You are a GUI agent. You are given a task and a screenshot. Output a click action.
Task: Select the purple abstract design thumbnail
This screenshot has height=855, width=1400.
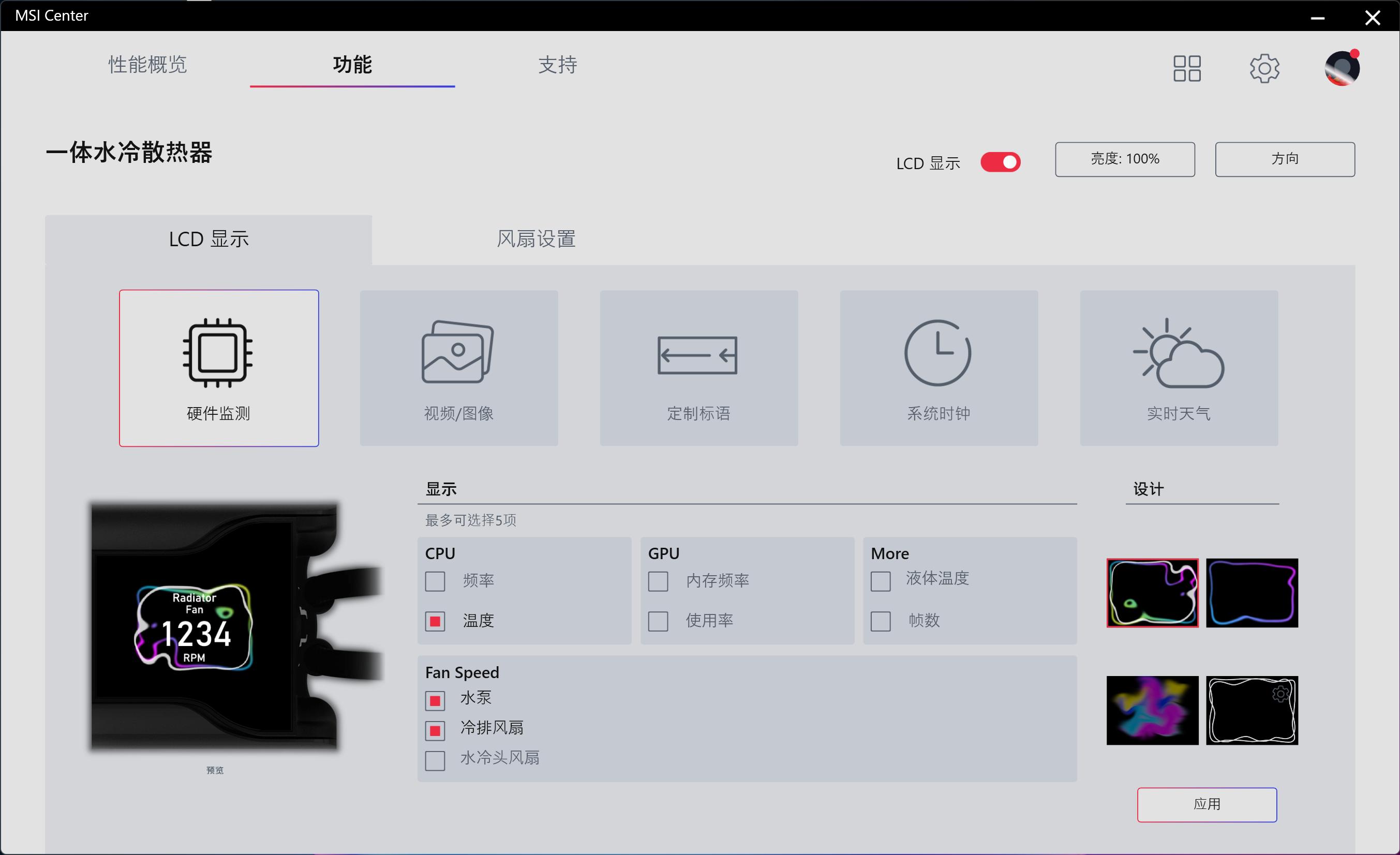pos(1152,710)
